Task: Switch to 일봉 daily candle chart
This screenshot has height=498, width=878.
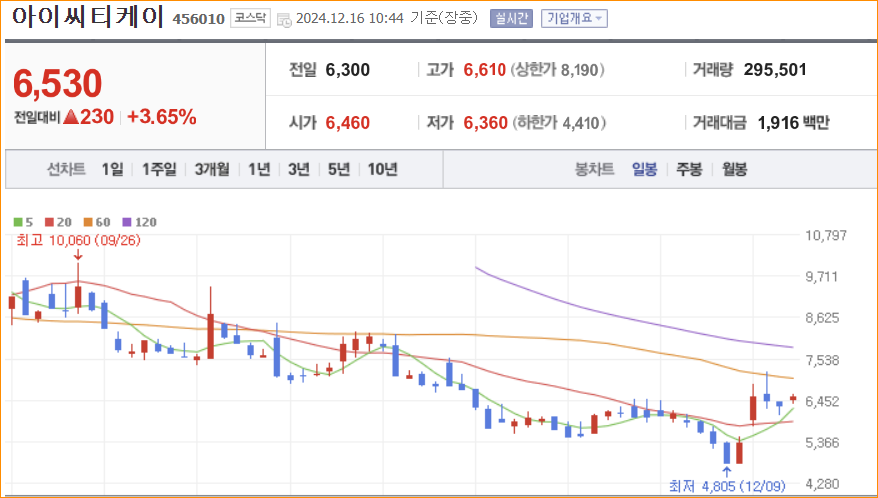Action: pyautogui.click(x=645, y=169)
